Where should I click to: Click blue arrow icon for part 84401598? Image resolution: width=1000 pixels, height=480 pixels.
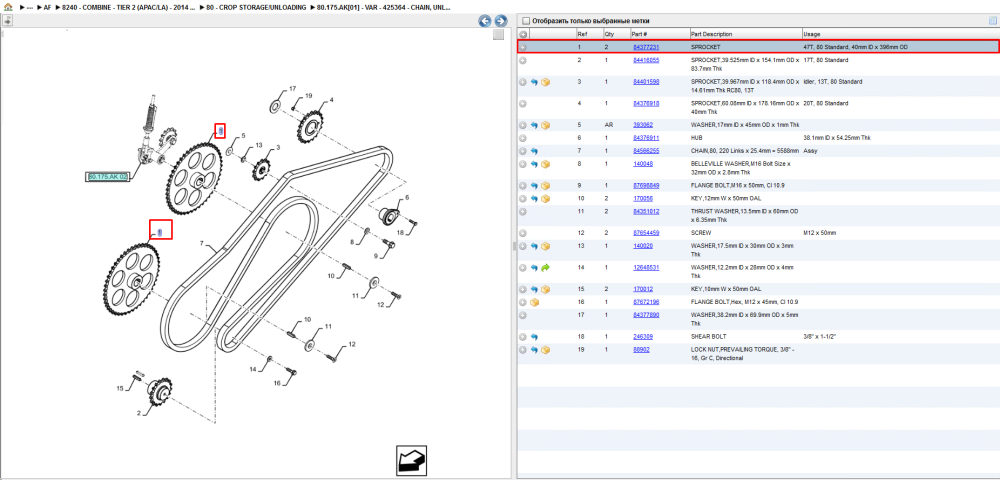534,82
